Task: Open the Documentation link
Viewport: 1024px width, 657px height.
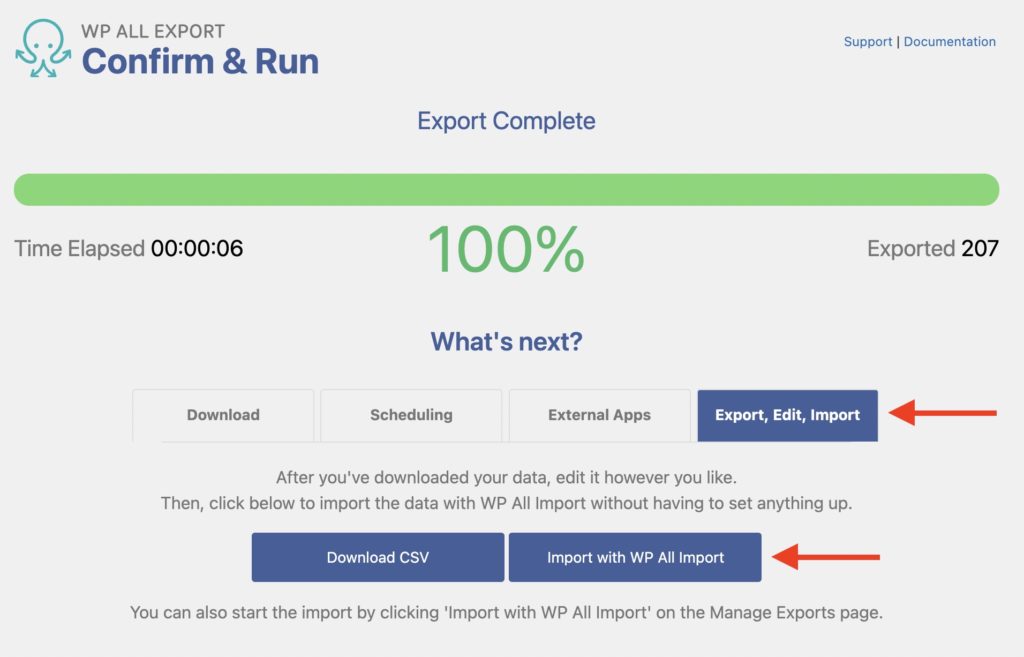Action: pyautogui.click(x=950, y=41)
